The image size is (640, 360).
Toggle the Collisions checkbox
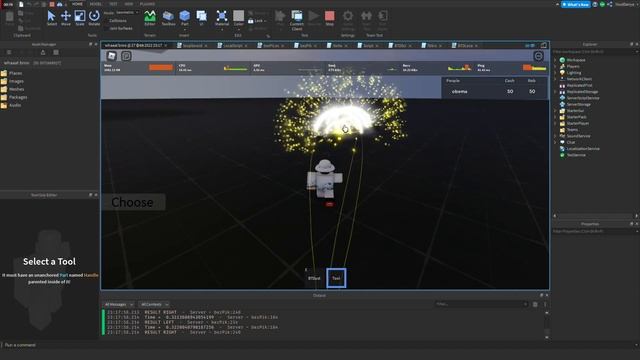click(107, 20)
